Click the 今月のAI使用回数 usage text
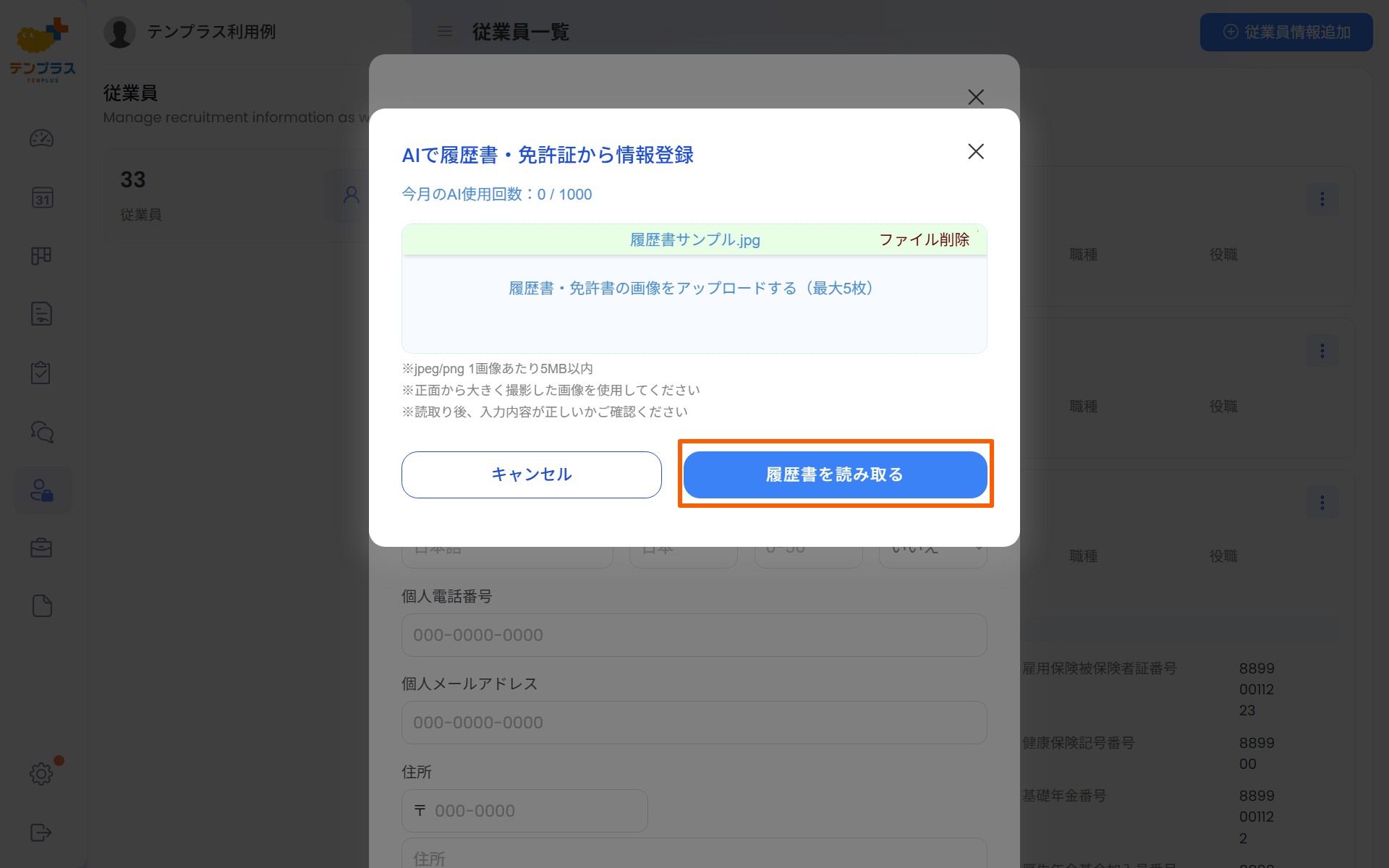Screen dimensions: 1389x868 coord(497,194)
